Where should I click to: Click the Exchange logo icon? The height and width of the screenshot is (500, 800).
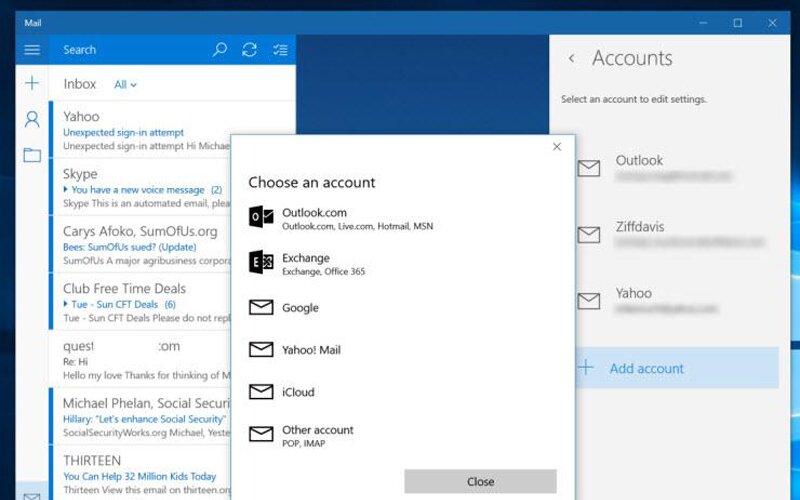261,262
